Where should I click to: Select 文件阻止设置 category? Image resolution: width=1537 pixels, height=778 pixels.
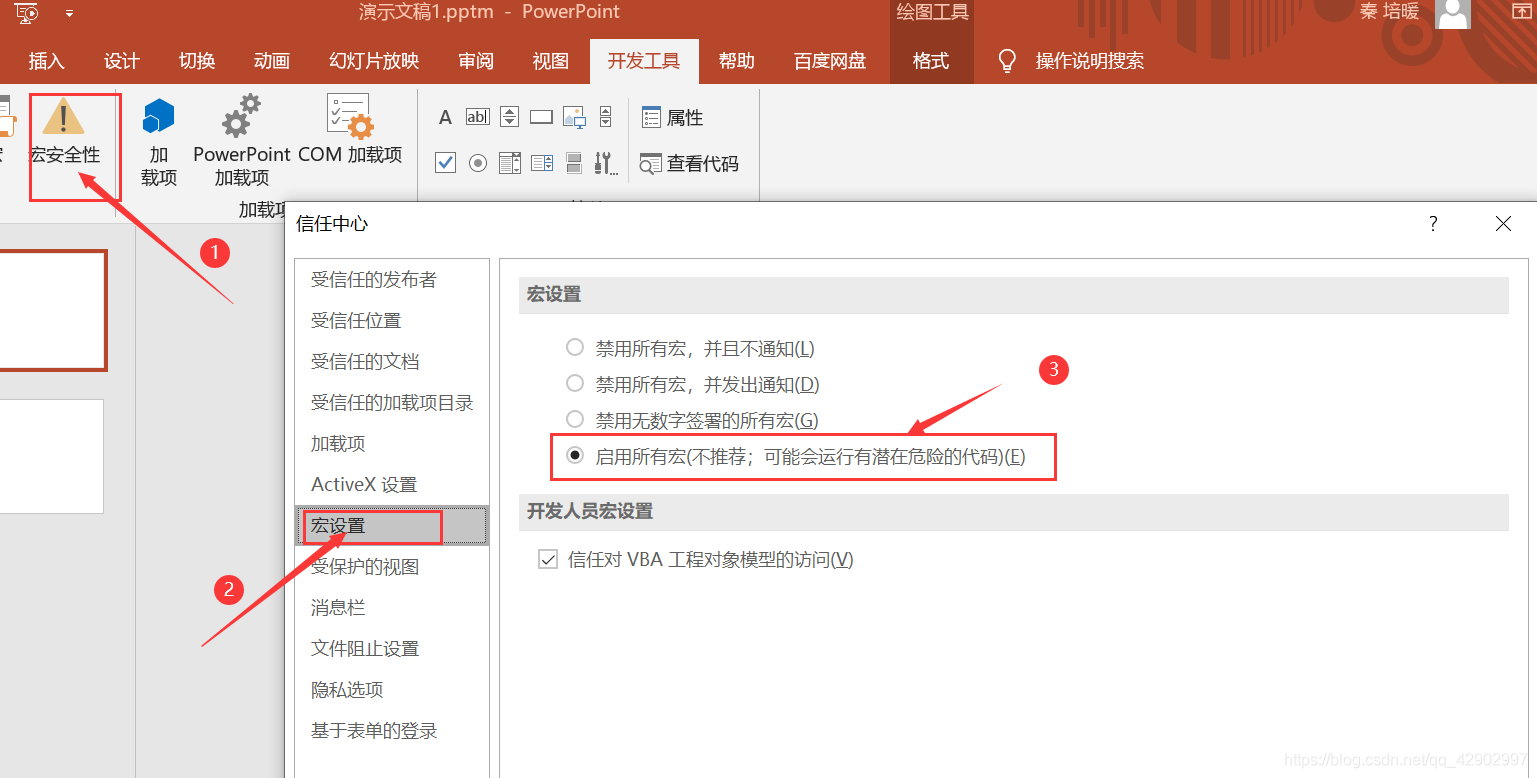pos(391,649)
